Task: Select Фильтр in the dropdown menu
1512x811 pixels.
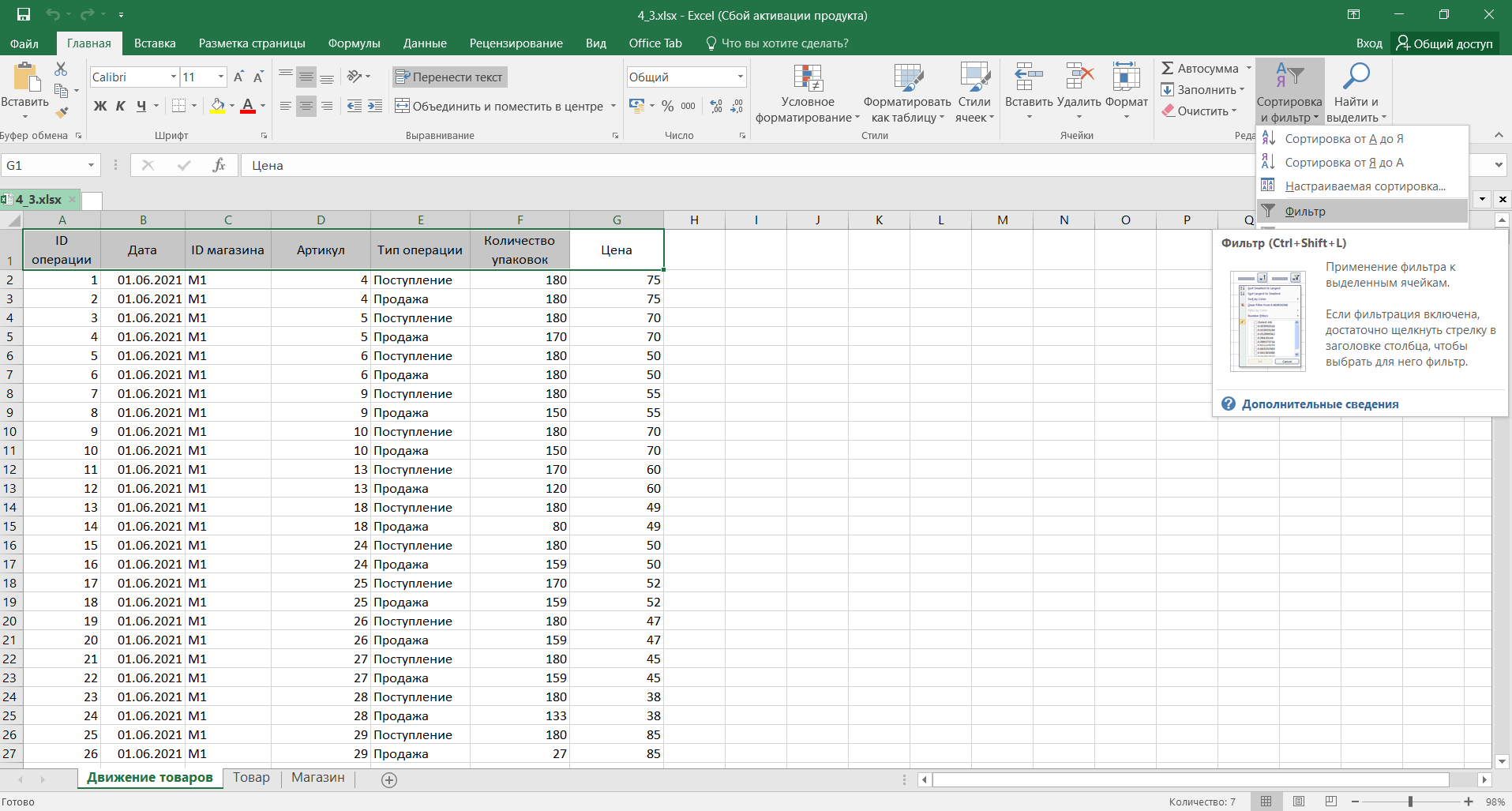Action: [1362, 211]
